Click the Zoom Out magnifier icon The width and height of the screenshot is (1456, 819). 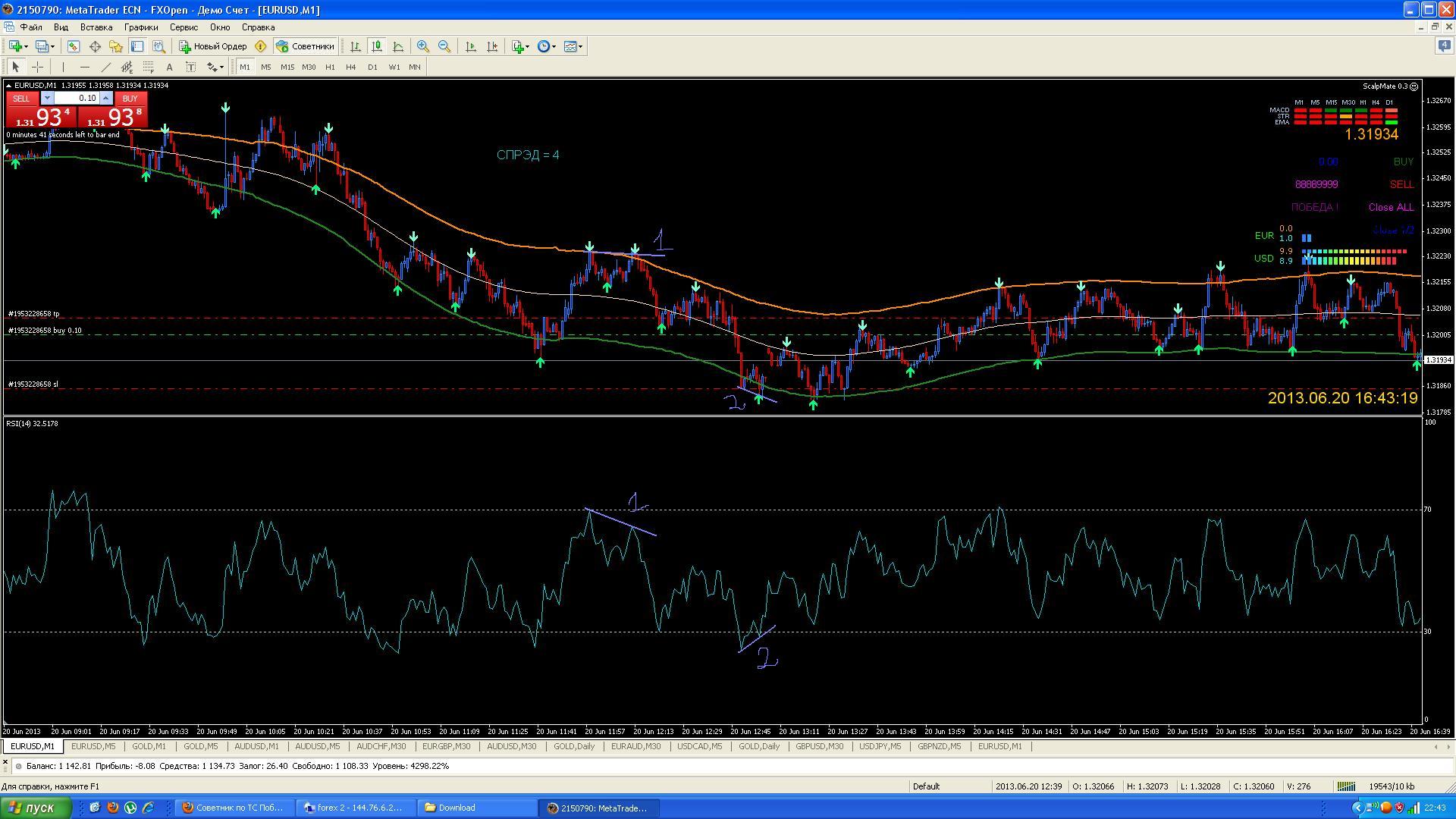(444, 46)
